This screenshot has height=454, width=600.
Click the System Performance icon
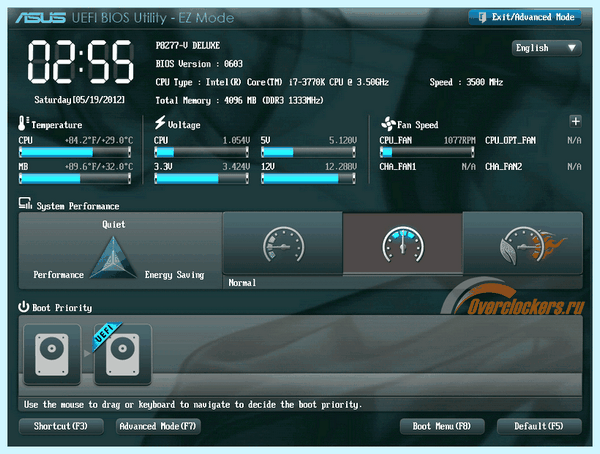pos(25,203)
